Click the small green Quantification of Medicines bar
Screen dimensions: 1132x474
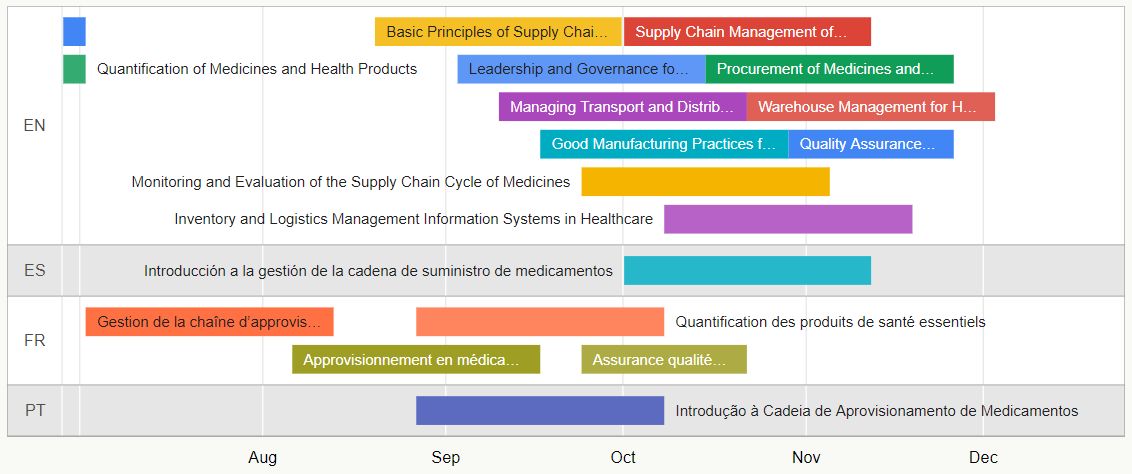74,69
